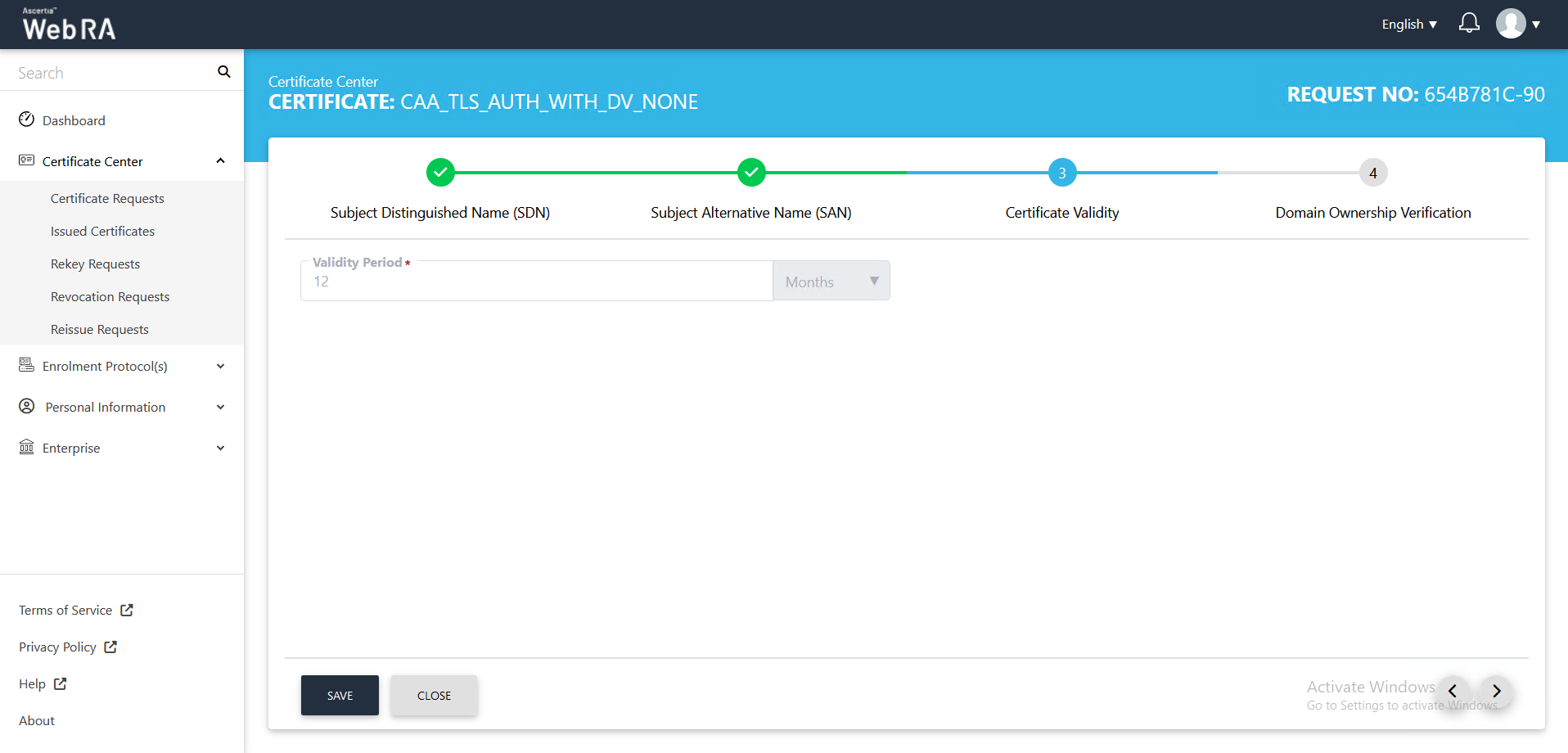Click the Validity Period input field
The image size is (1568, 753).
pyautogui.click(x=536, y=282)
